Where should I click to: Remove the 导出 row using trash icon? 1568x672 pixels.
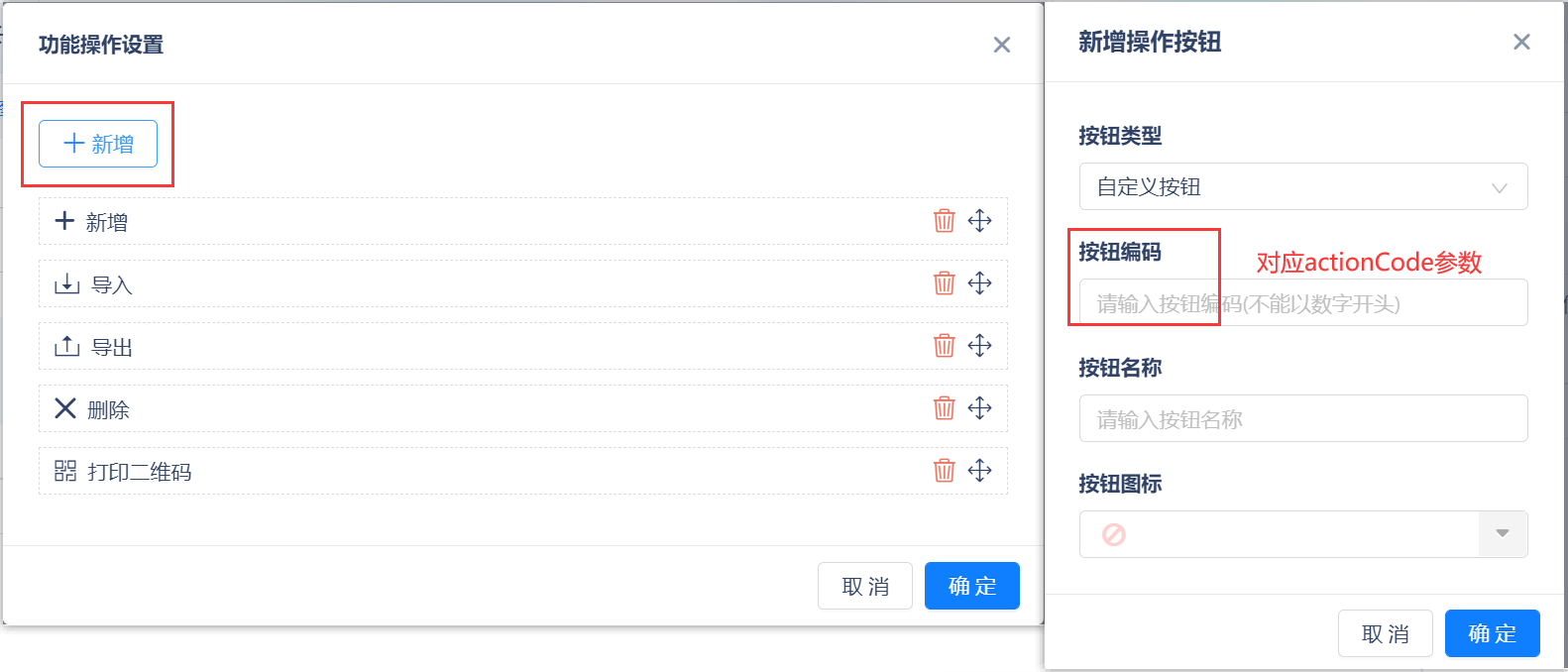coord(944,346)
